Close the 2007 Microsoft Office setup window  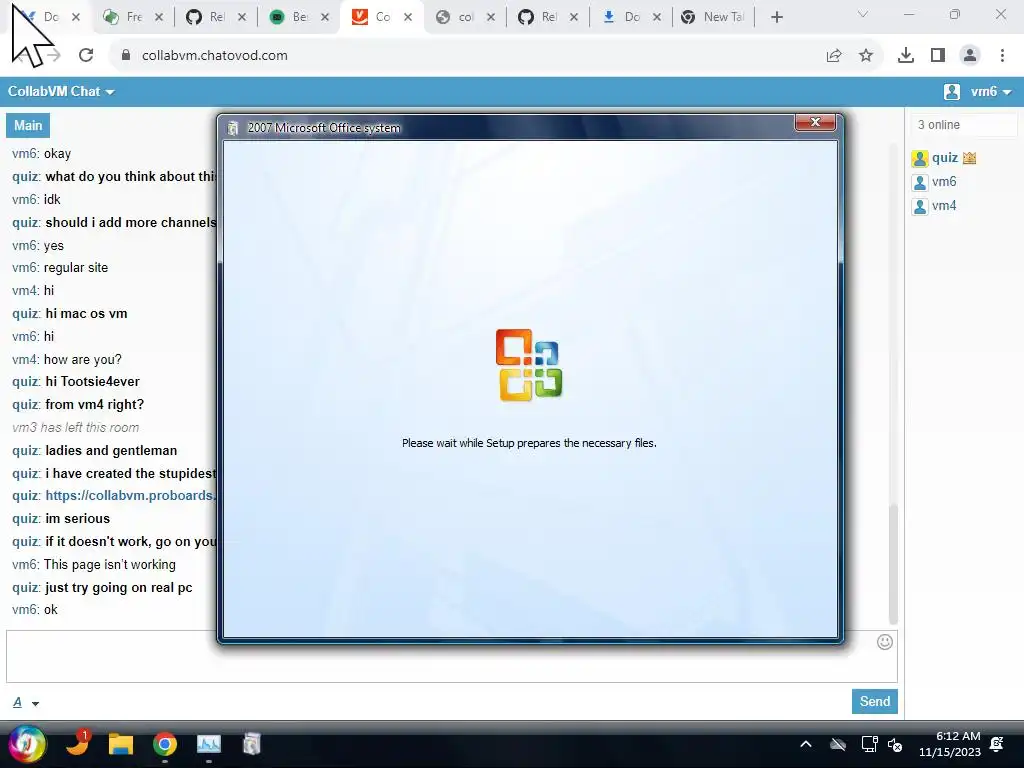[x=815, y=122]
